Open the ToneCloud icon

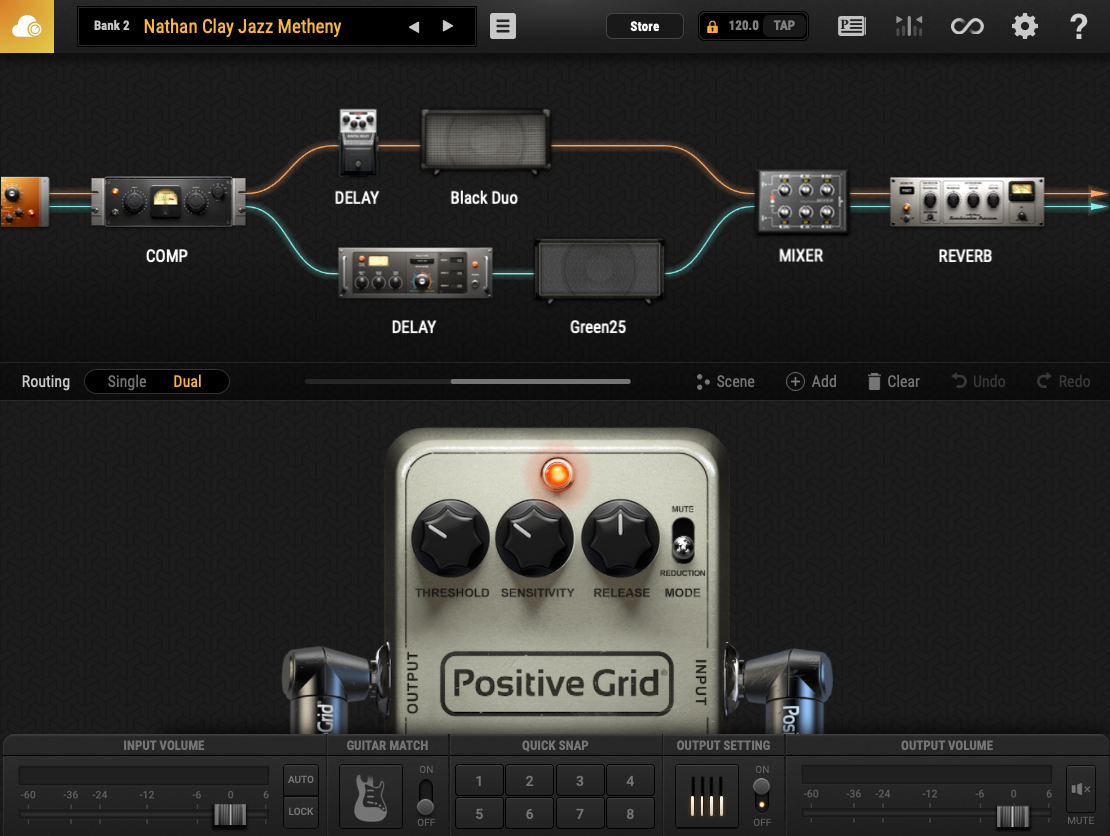pyautogui.click(x=27, y=26)
